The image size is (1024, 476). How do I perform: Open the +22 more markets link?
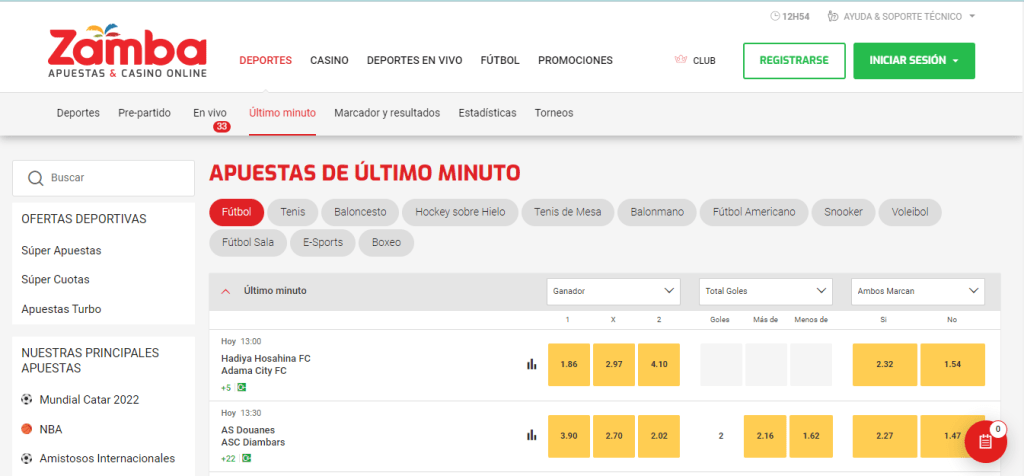[229, 458]
